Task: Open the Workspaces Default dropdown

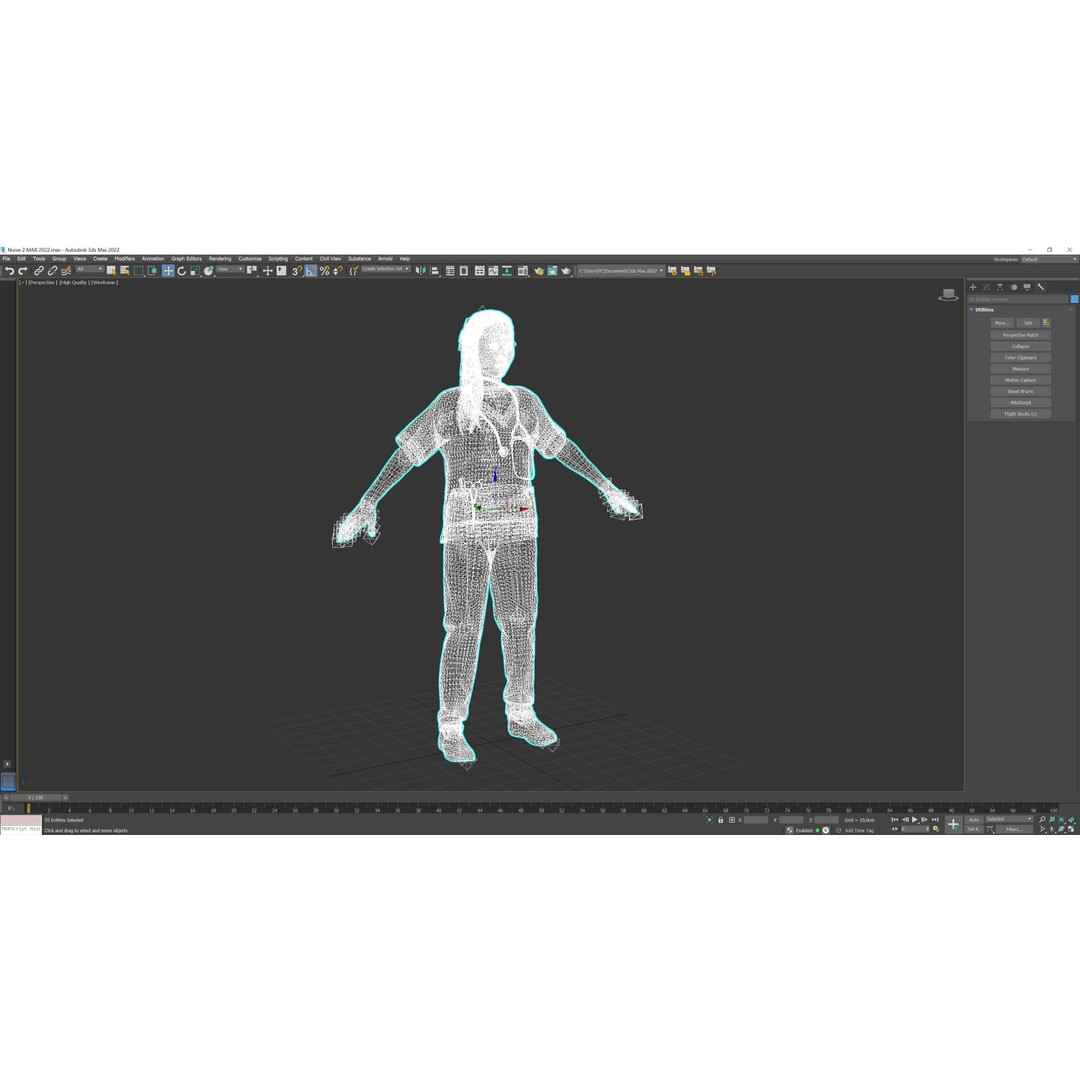Action: click(x=1049, y=259)
